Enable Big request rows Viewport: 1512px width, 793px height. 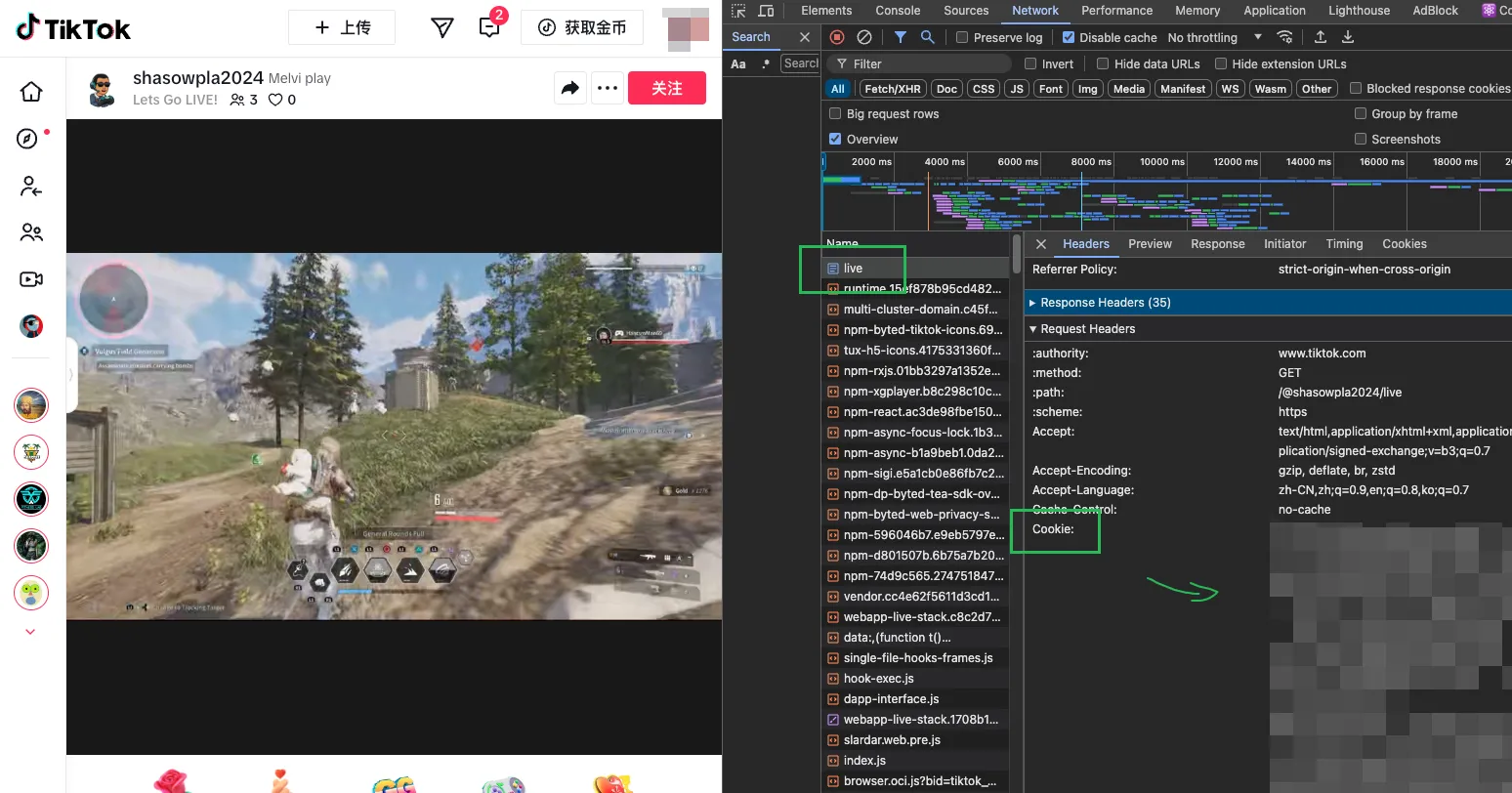(835, 113)
